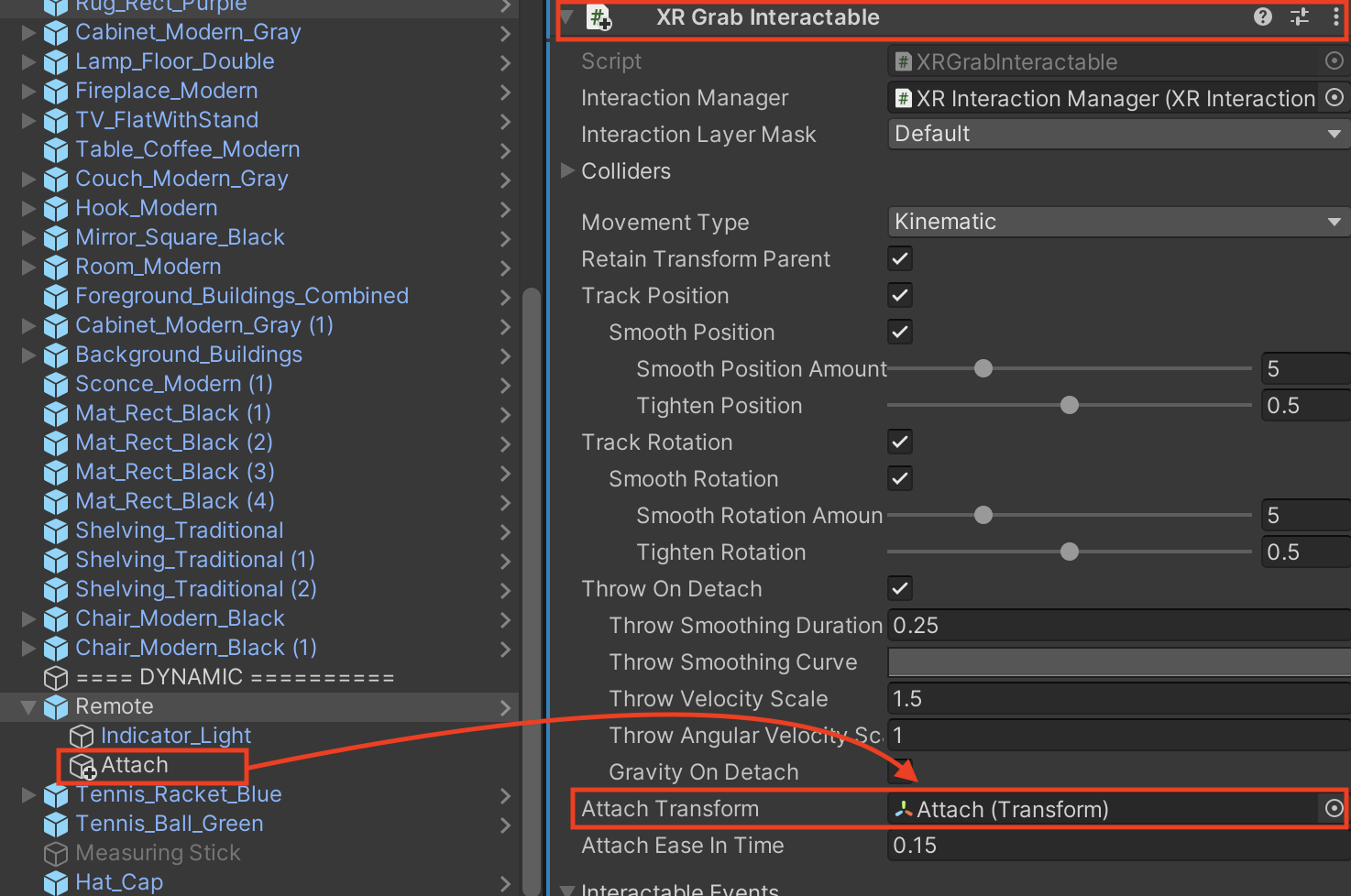Open Interaction Manager object picker circle

point(1335,97)
